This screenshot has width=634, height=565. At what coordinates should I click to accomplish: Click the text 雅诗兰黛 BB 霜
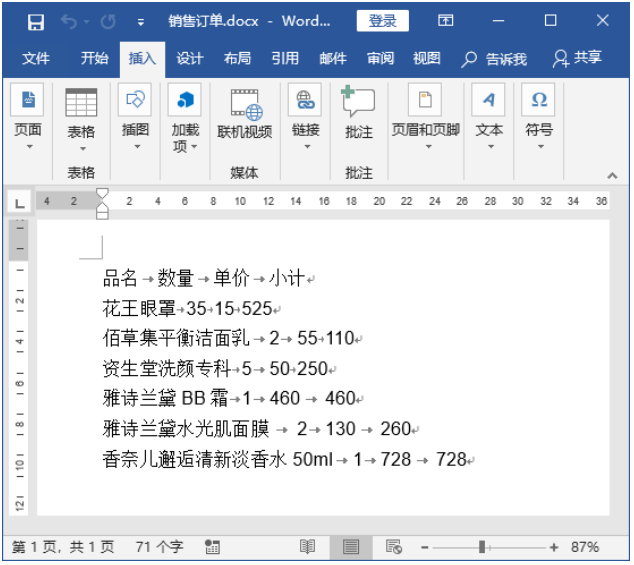165,398
